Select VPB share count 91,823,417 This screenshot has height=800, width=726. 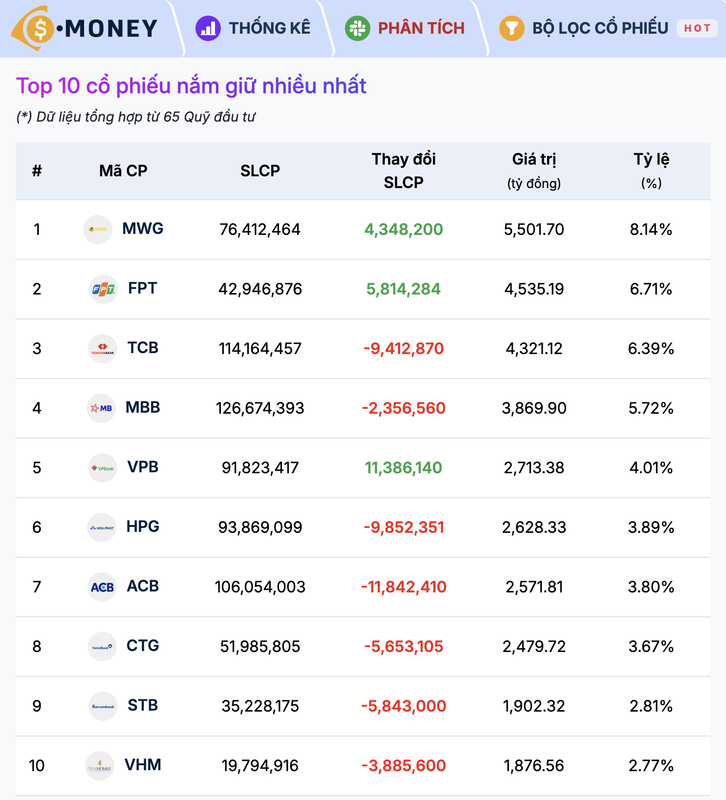click(260, 468)
